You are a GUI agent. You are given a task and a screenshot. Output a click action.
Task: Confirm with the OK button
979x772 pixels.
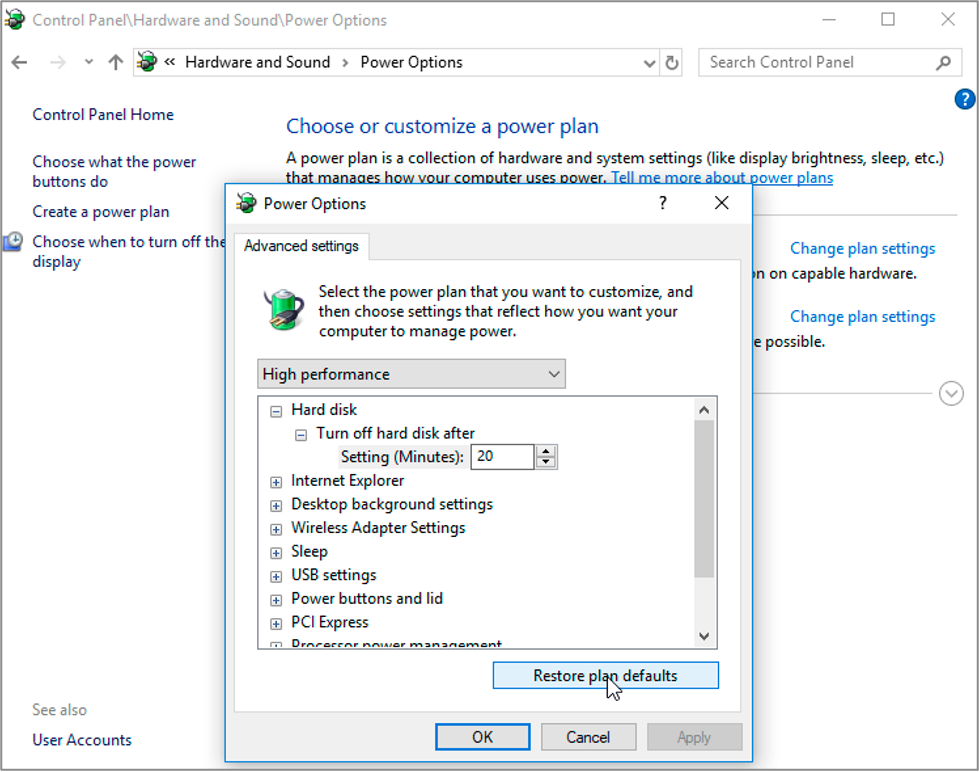[483, 738]
